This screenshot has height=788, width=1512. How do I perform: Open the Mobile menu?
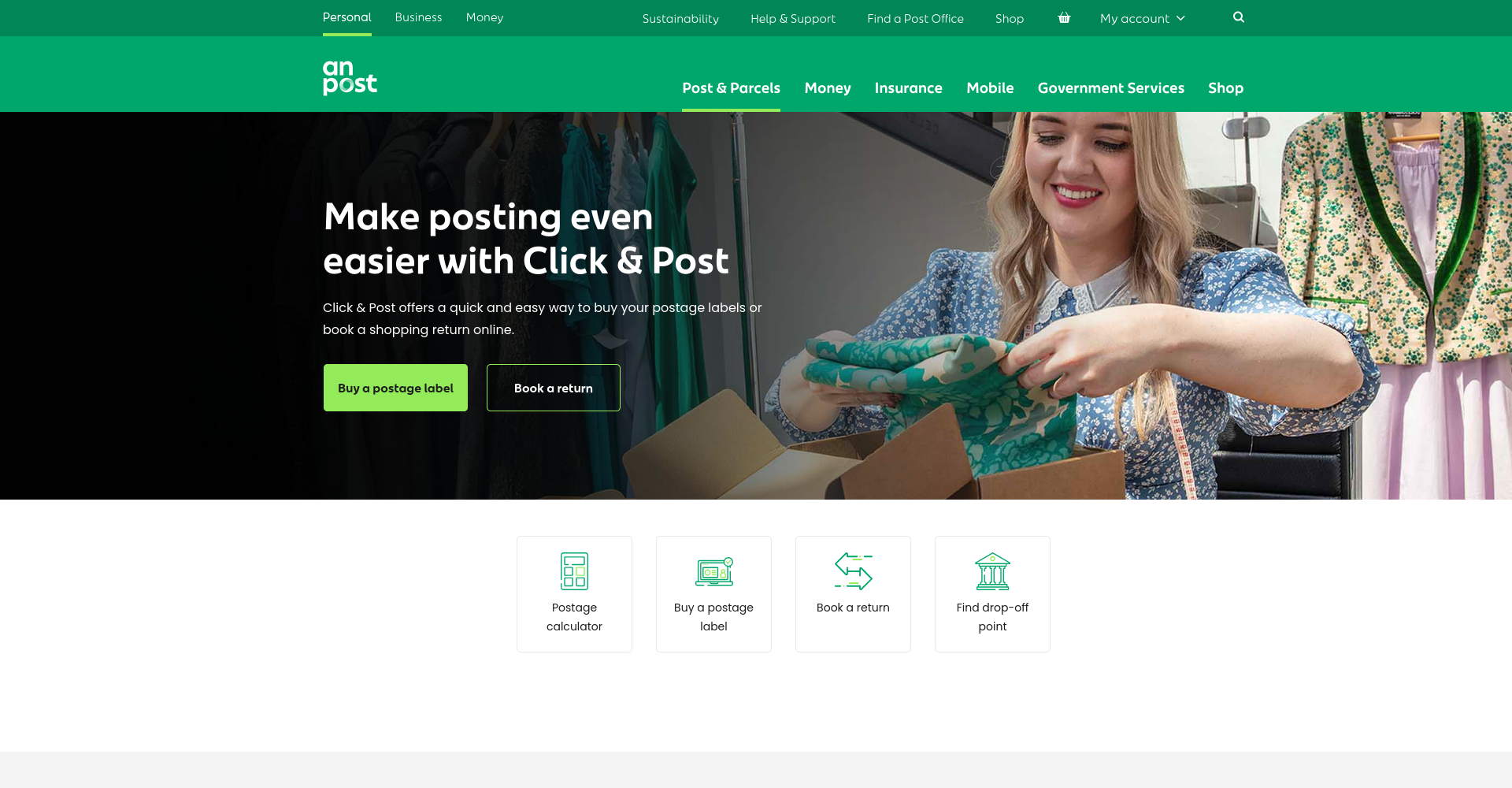[x=990, y=88]
